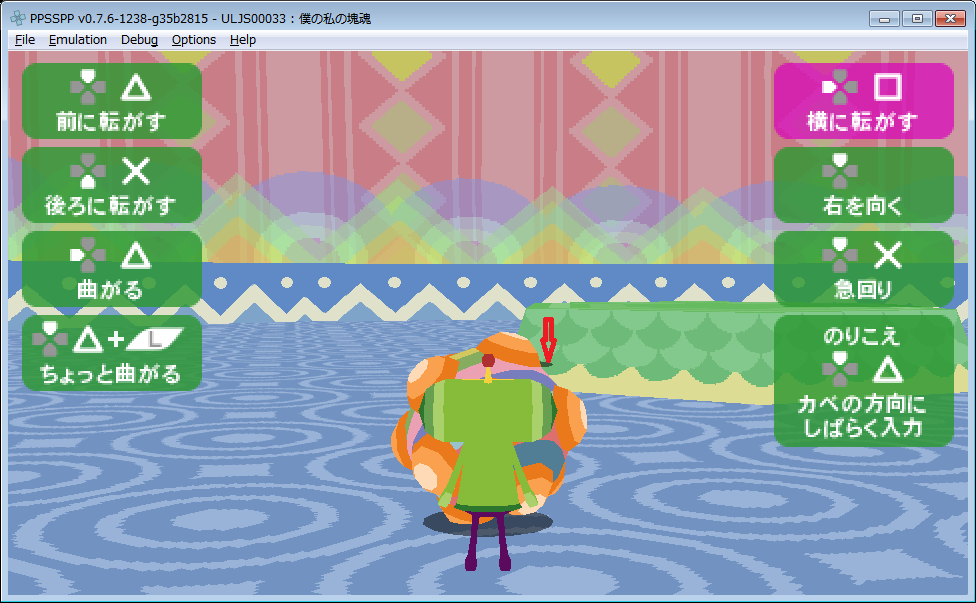Screen dimensions: 976x603
Task: Open the Debug menu
Action: click(139, 40)
